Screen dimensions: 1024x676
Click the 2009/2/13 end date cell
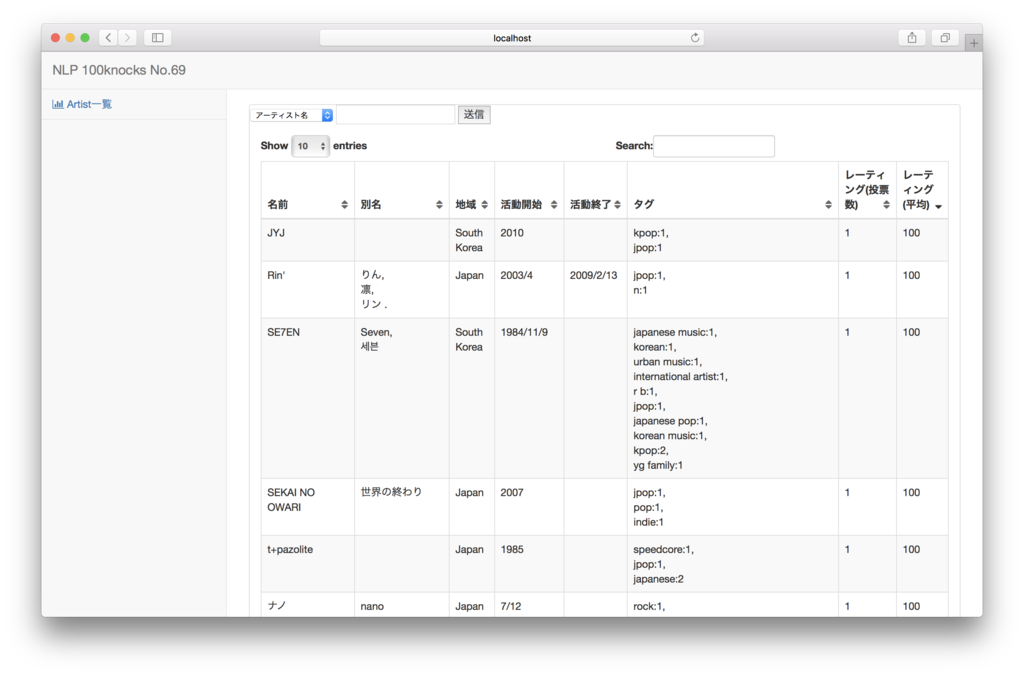click(x=595, y=290)
